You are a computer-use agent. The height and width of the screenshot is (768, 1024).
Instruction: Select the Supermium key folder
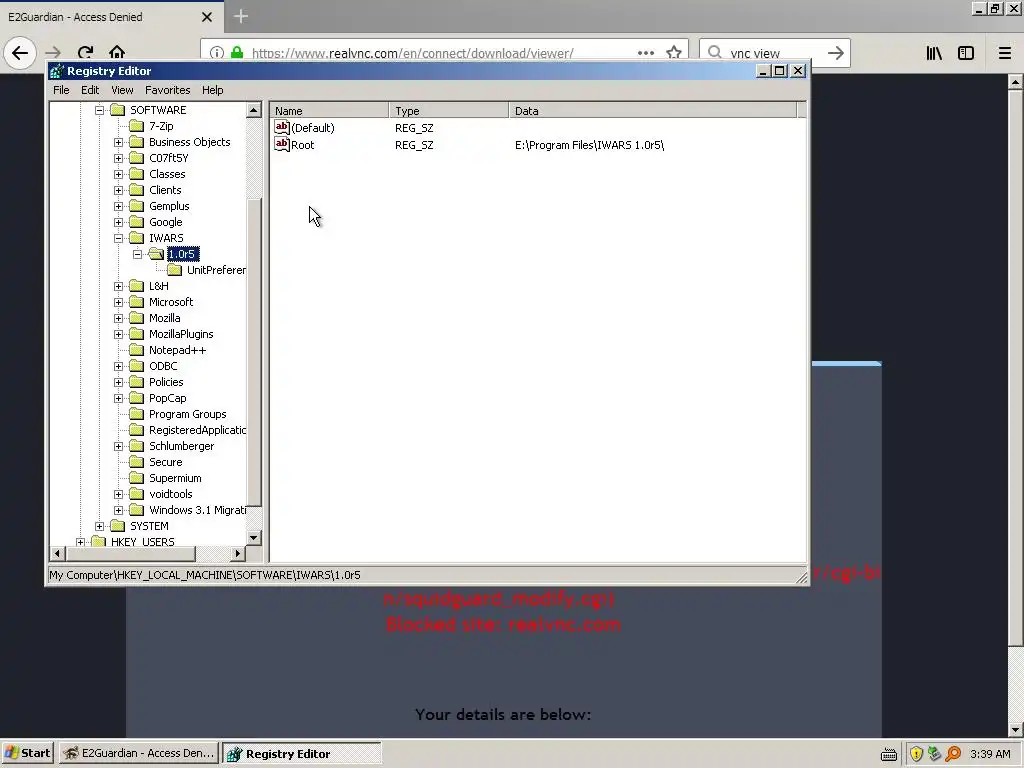175,478
